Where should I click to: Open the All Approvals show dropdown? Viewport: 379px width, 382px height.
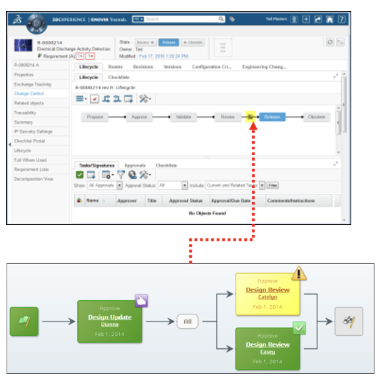(105, 185)
